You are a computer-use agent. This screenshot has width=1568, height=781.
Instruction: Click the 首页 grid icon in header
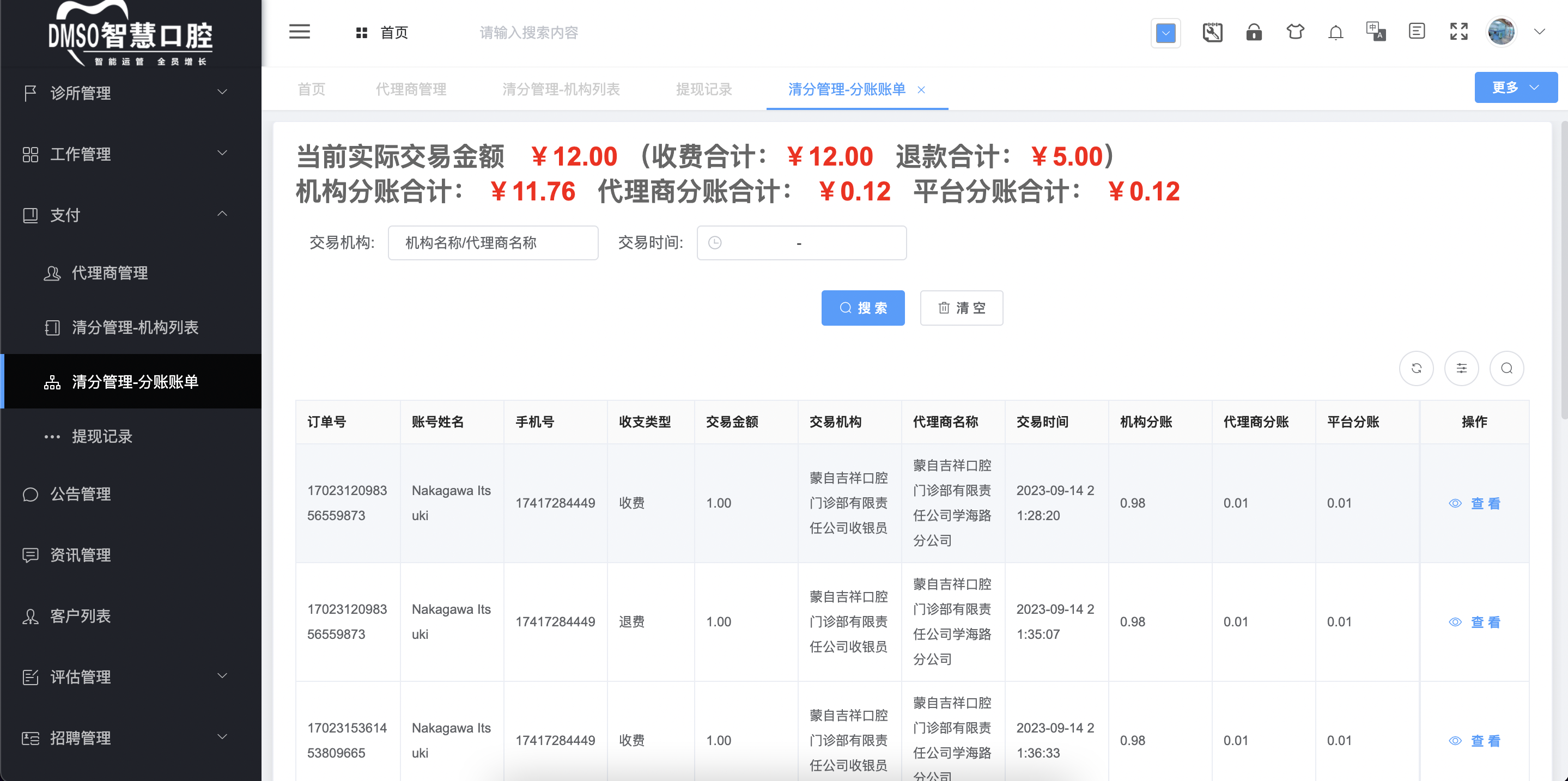click(x=362, y=33)
